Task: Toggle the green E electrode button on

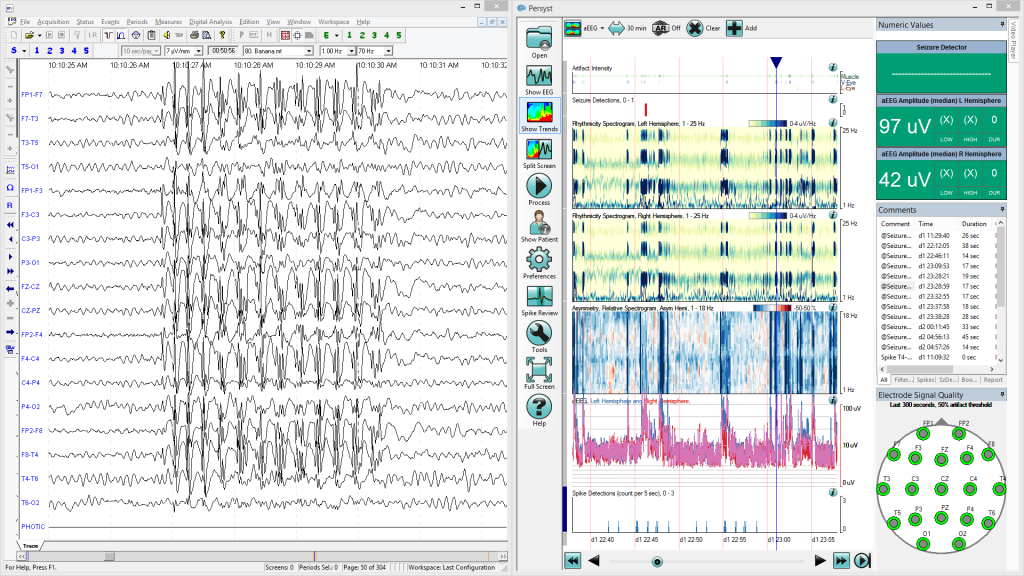Action: tap(327, 34)
